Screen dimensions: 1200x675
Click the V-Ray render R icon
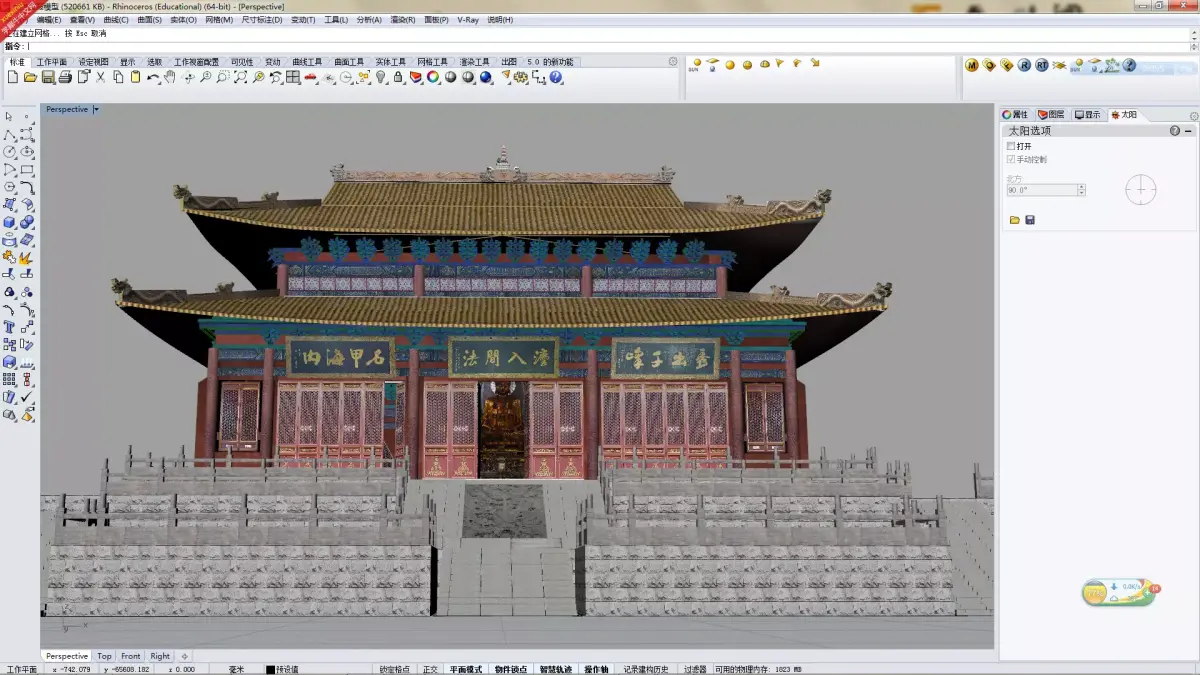point(1024,65)
